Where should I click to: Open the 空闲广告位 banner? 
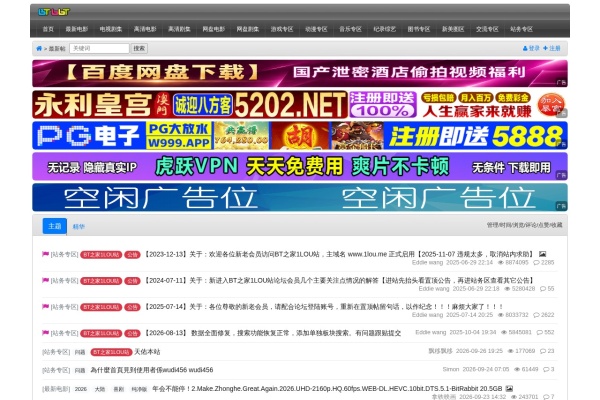[x=300, y=198]
